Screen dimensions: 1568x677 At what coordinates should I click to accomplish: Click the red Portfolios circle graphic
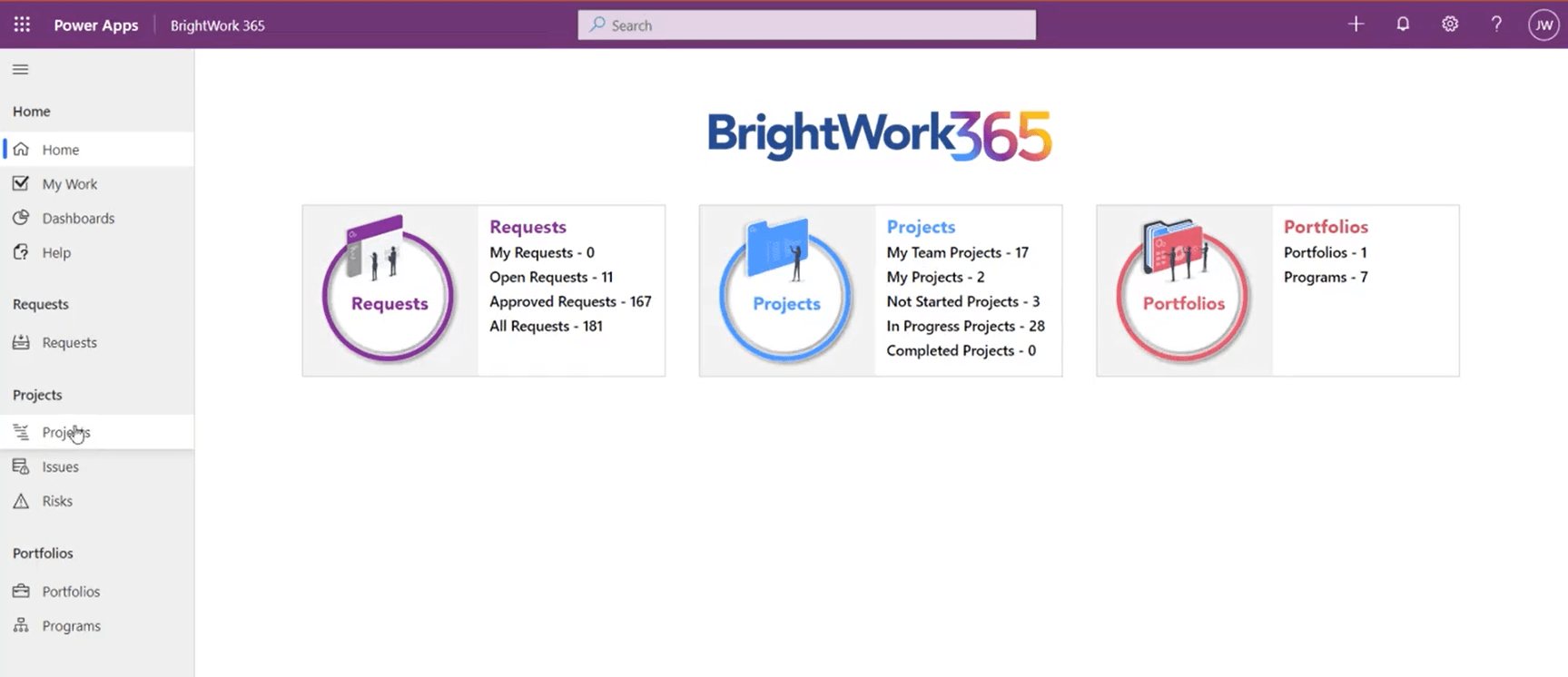pyautogui.click(x=1184, y=290)
